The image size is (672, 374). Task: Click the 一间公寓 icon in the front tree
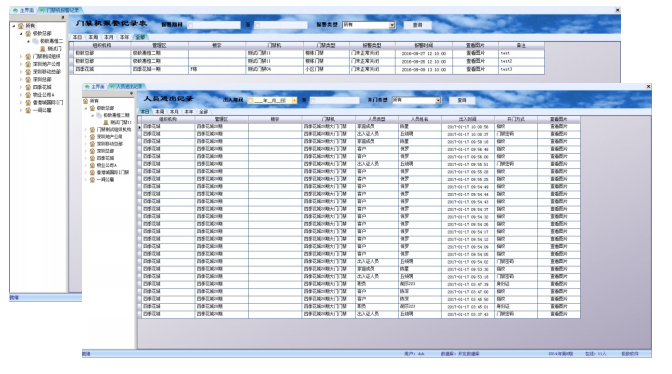click(x=92, y=180)
